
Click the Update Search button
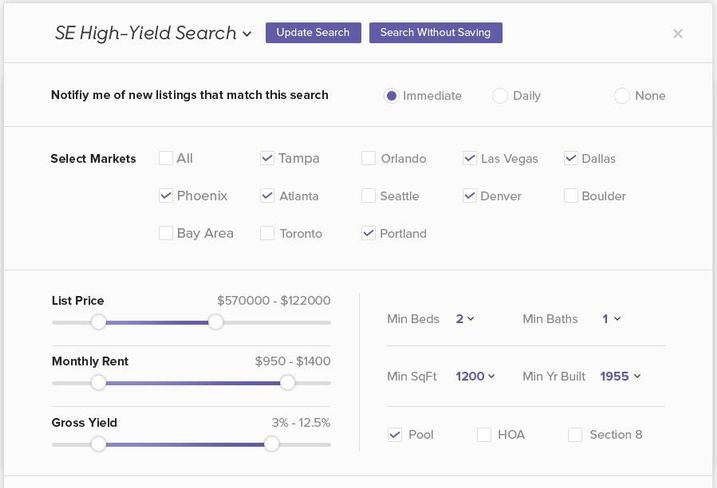coord(313,32)
